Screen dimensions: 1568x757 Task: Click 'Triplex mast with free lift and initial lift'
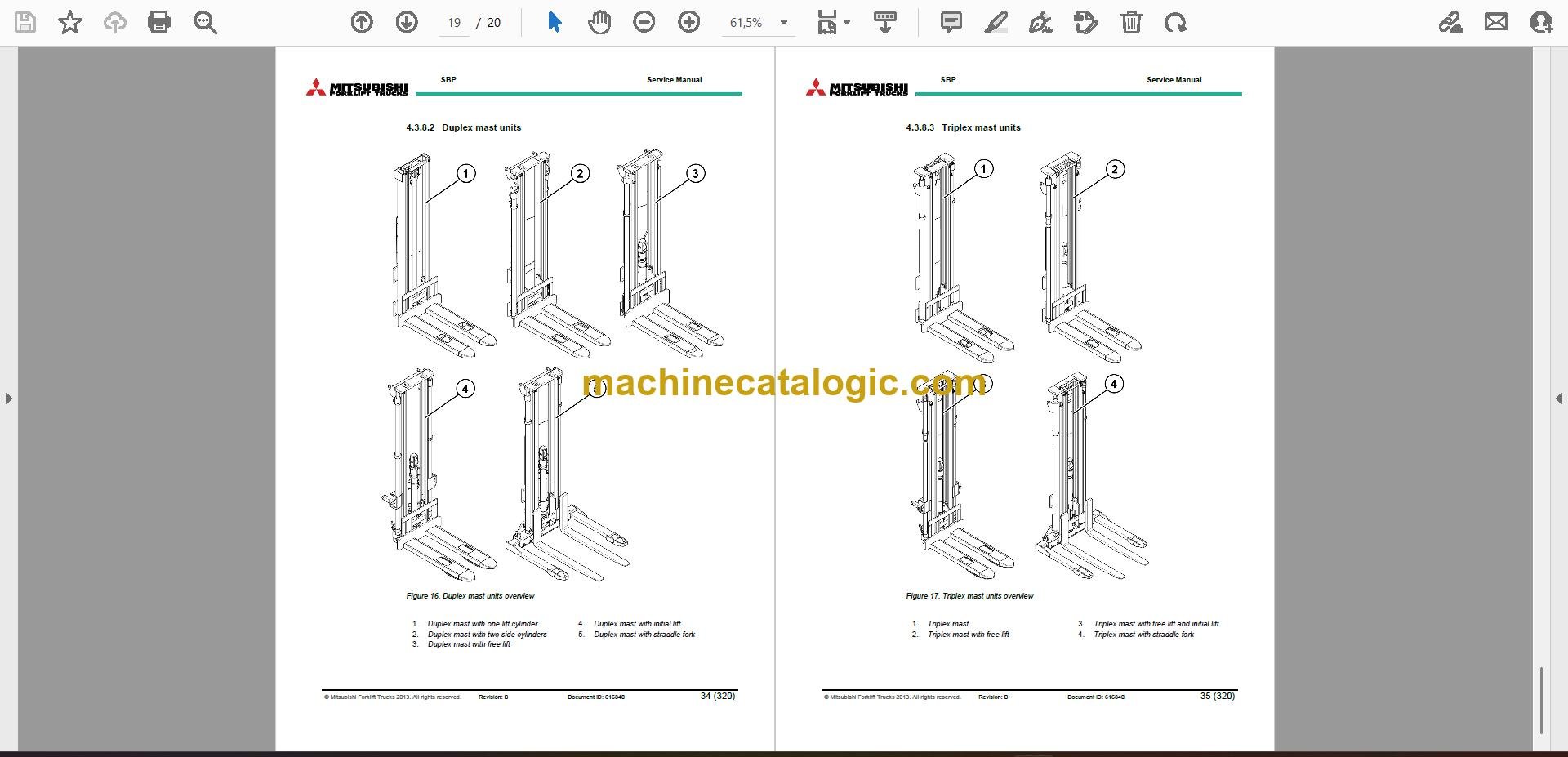[1156, 624]
